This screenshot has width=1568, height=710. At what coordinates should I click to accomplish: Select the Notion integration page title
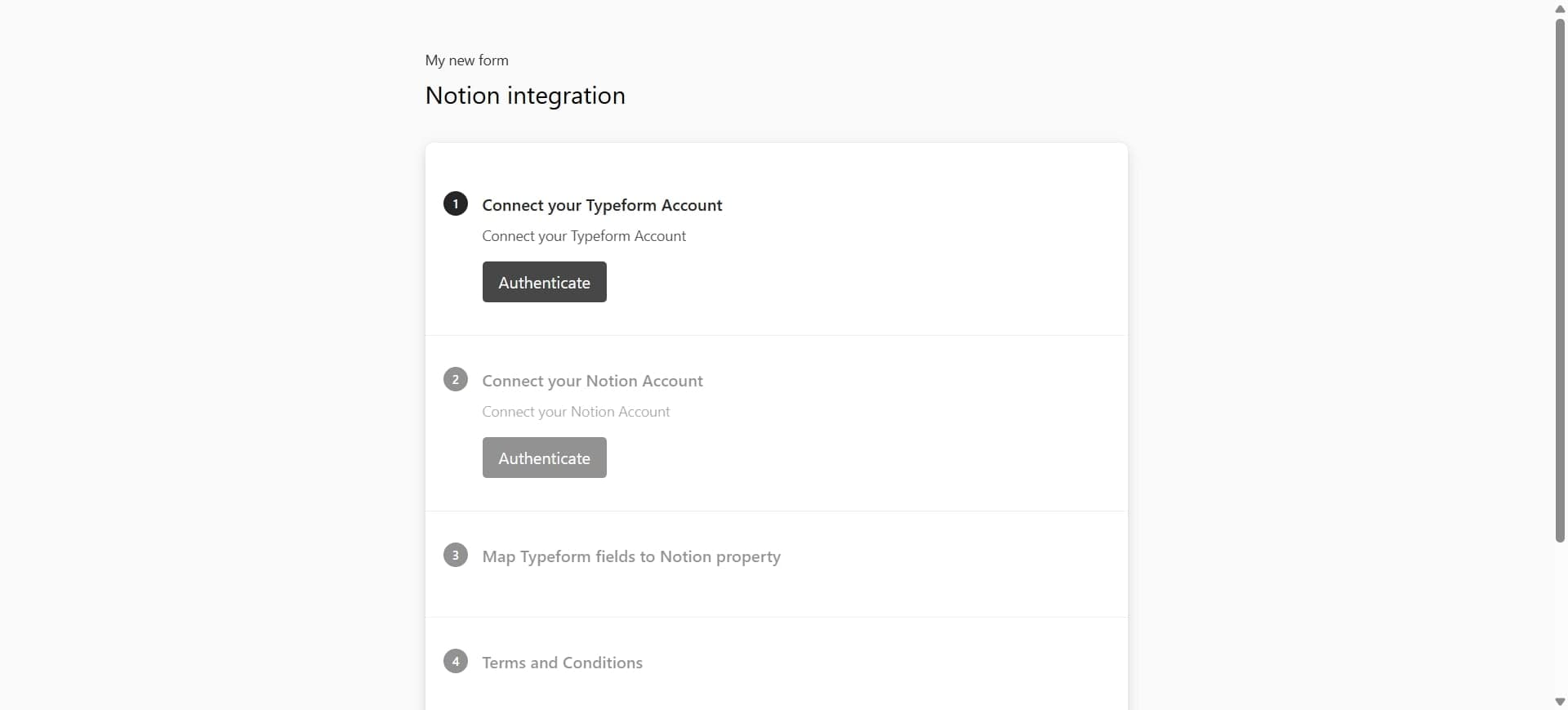pos(525,96)
